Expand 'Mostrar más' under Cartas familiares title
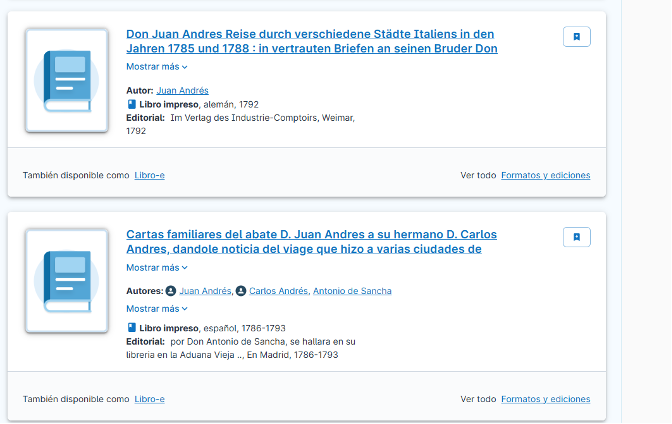 [x=157, y=268]
